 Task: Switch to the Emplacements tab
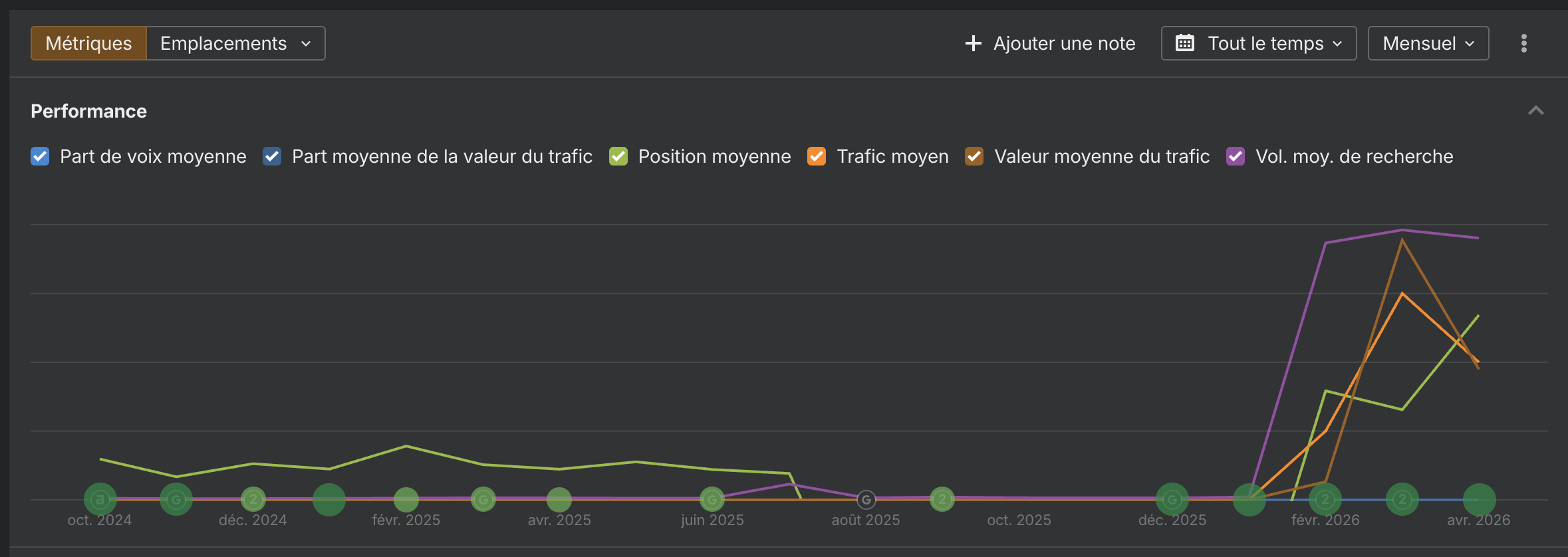pyautogui.click(x=222, y=43)
